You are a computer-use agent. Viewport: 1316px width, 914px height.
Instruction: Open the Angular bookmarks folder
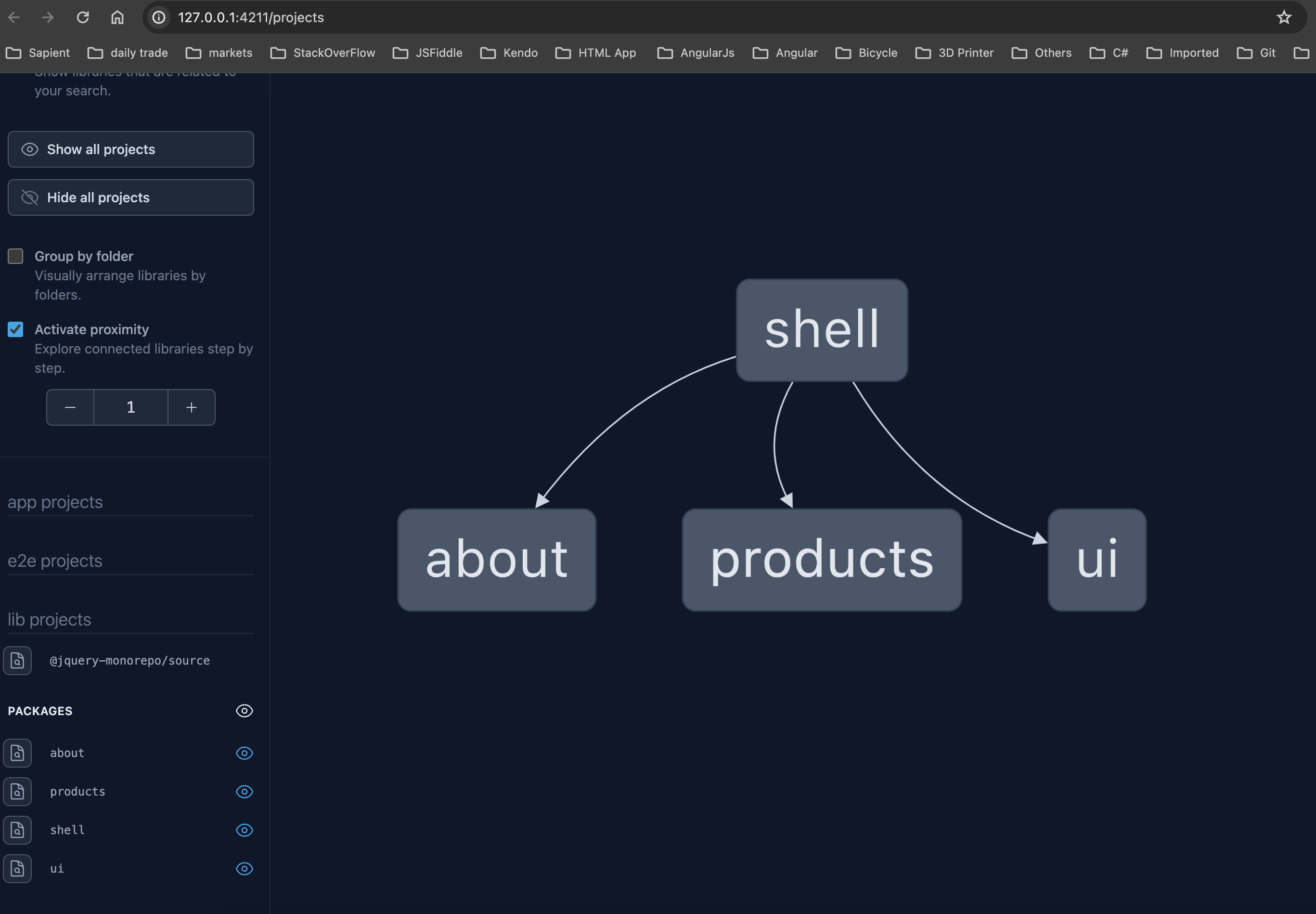coord(786,52)
